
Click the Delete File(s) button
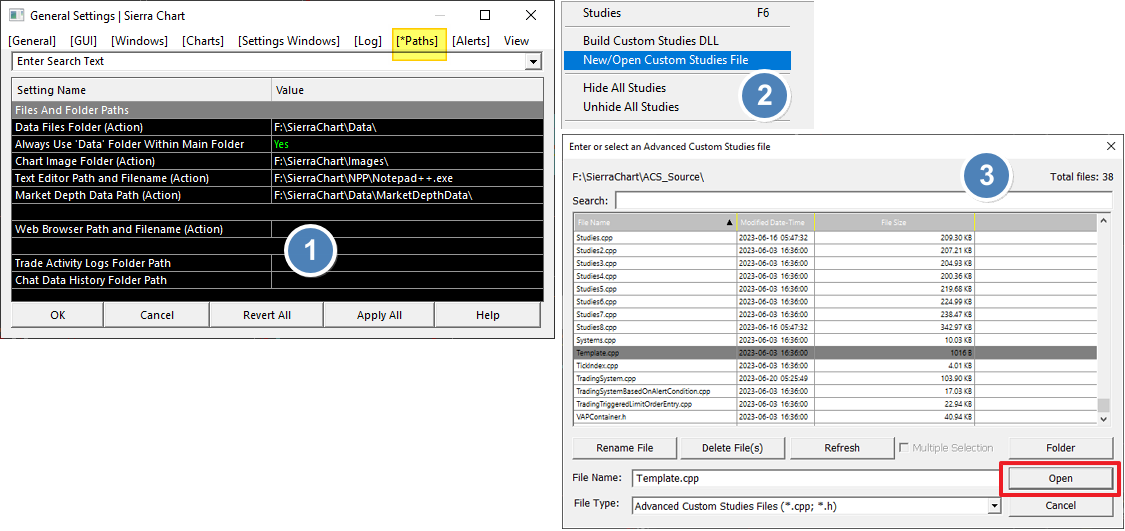(x=733, y=448)
